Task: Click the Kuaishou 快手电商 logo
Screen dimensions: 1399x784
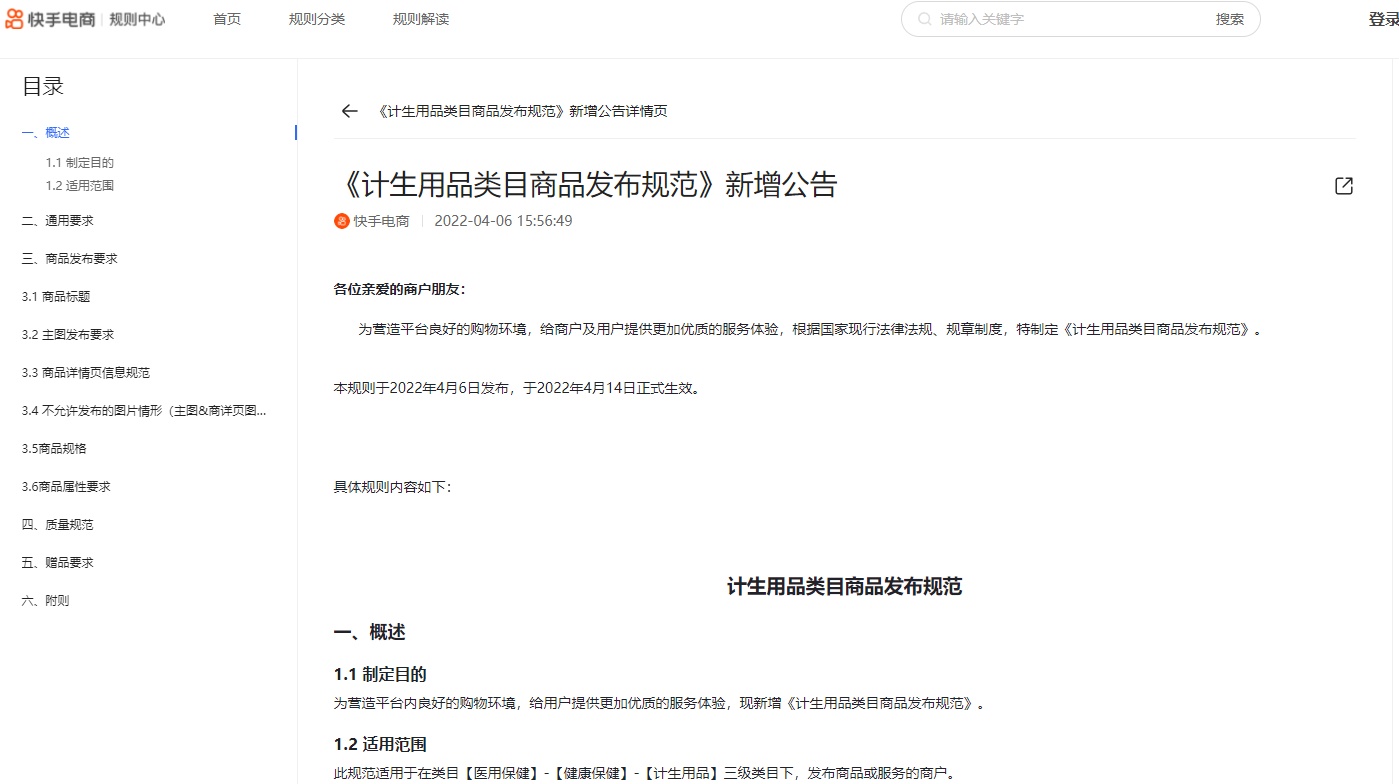Action: [50, 19]
